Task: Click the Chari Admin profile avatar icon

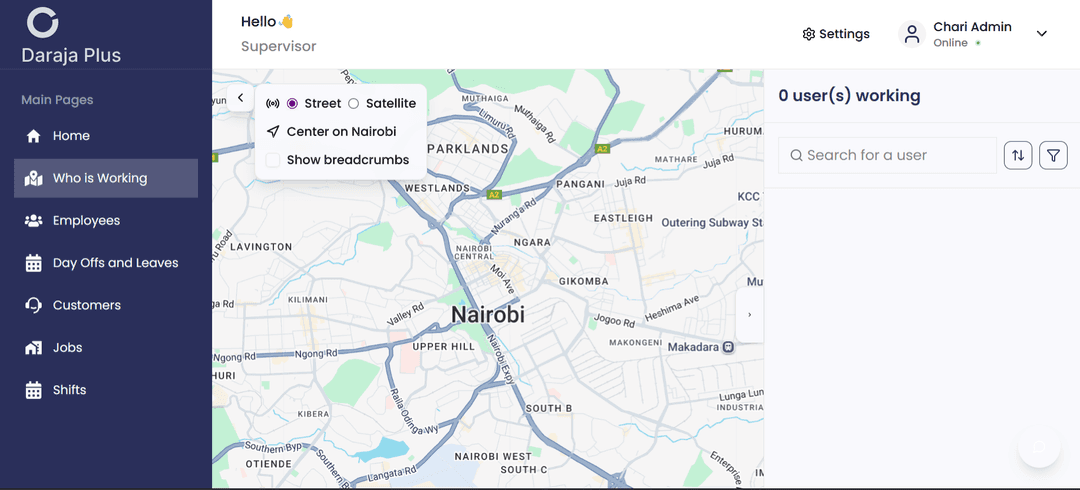Action: point(911,34)
